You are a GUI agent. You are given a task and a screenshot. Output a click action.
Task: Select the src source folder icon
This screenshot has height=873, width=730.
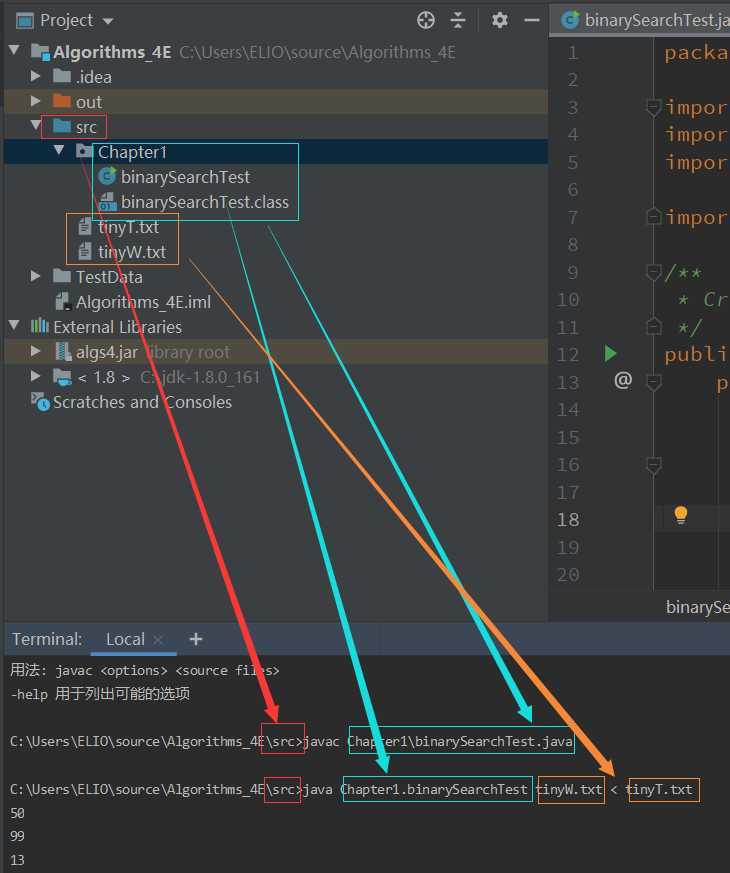(x=62, y=126)
